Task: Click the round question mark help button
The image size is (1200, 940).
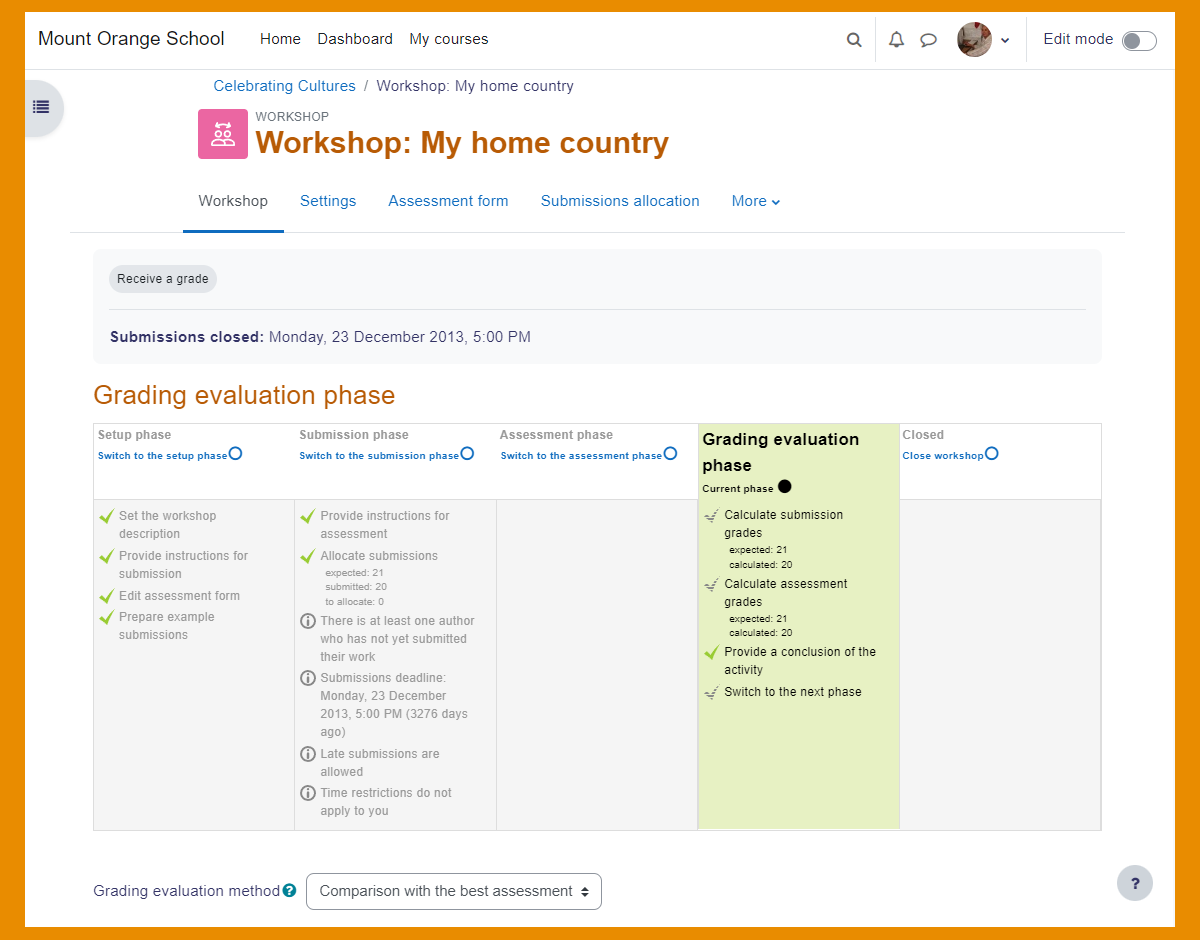Action: click(1135, 883)
